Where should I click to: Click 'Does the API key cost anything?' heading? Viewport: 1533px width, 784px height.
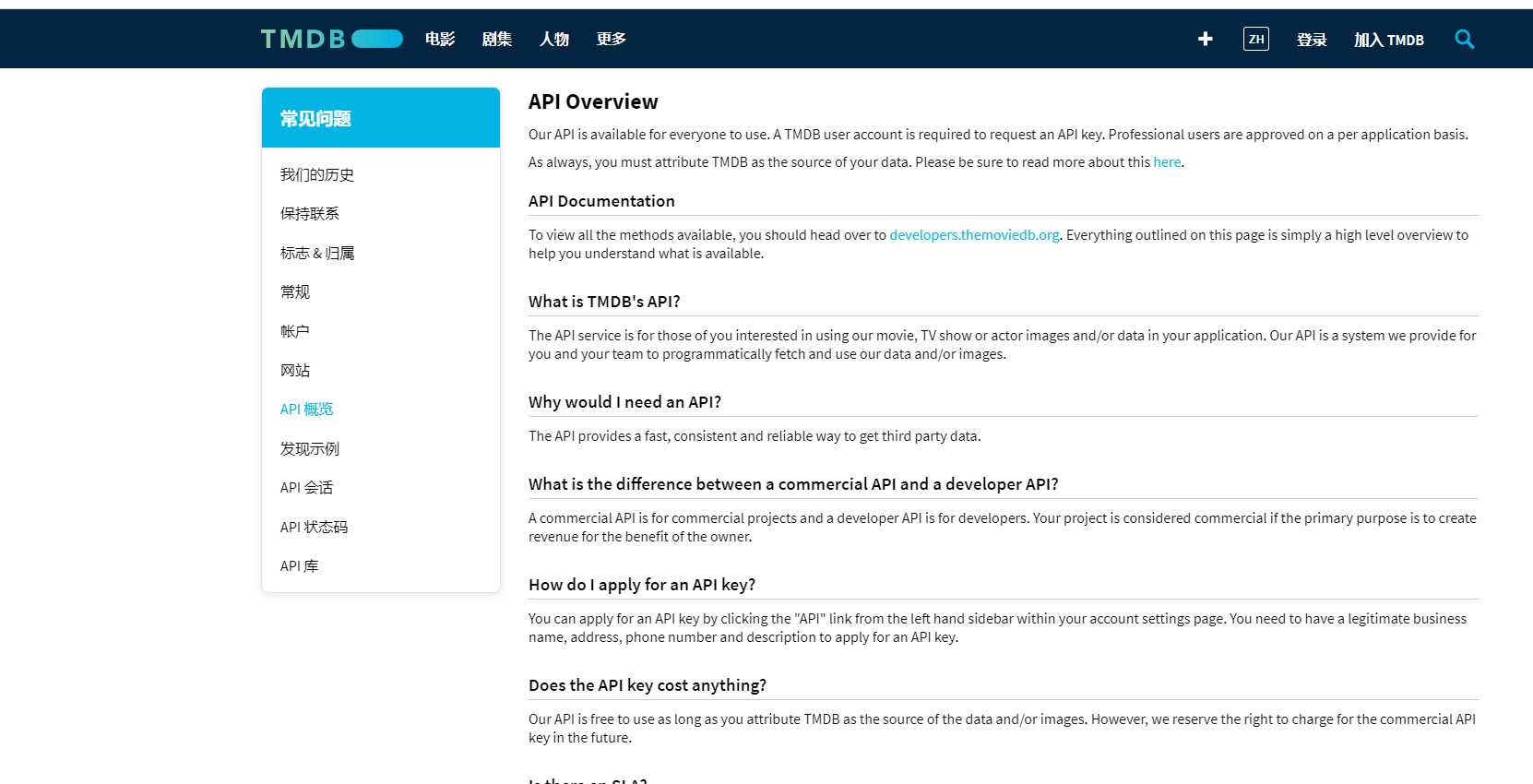click(x=648, y=685)
